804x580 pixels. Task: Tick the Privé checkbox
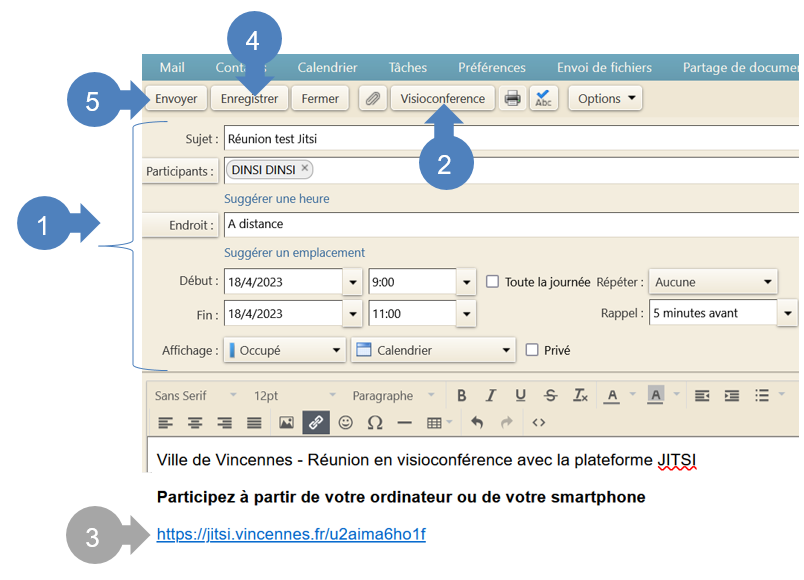point(532,350)
